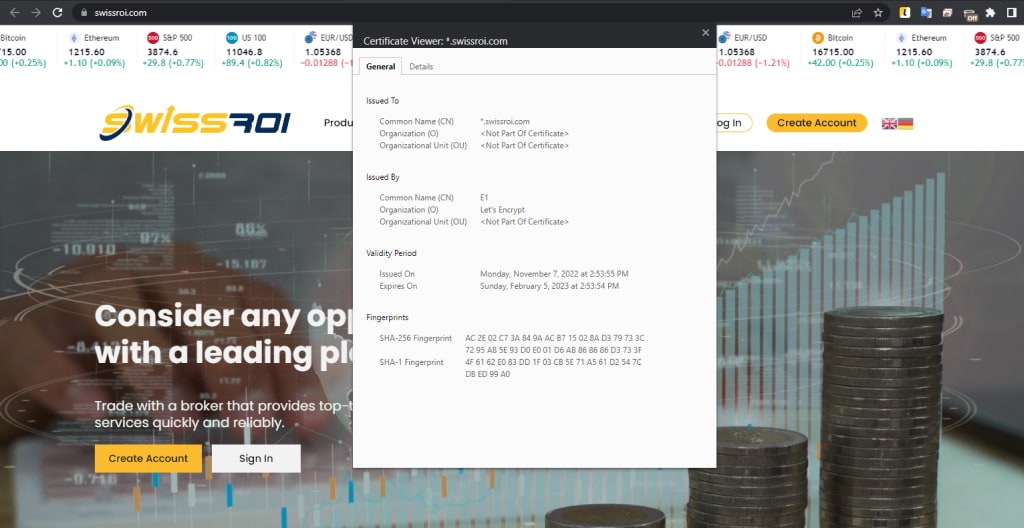Reload the page with the refresh icon
Image resolution: width=1024 pixels, height=528 pixels.
[57, 12]
